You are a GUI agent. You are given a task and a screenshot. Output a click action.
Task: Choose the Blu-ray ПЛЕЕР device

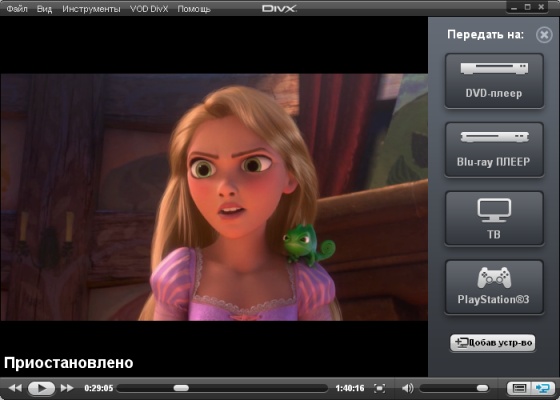click(494, 150)
